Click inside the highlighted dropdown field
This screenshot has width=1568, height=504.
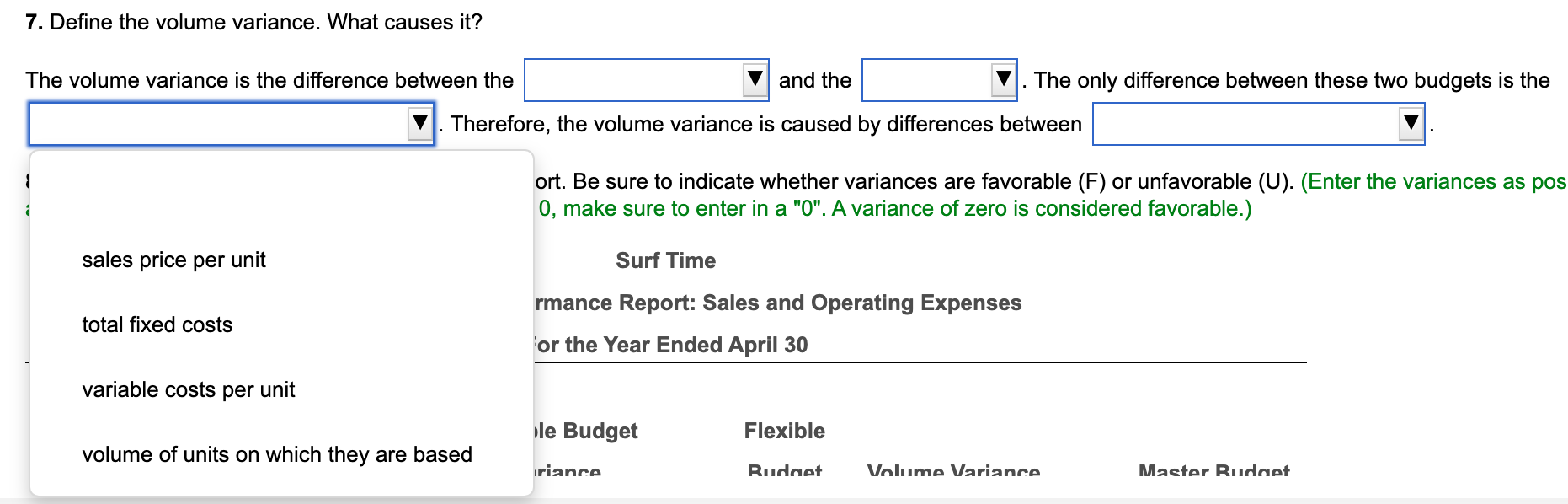(x=211, y=123)
